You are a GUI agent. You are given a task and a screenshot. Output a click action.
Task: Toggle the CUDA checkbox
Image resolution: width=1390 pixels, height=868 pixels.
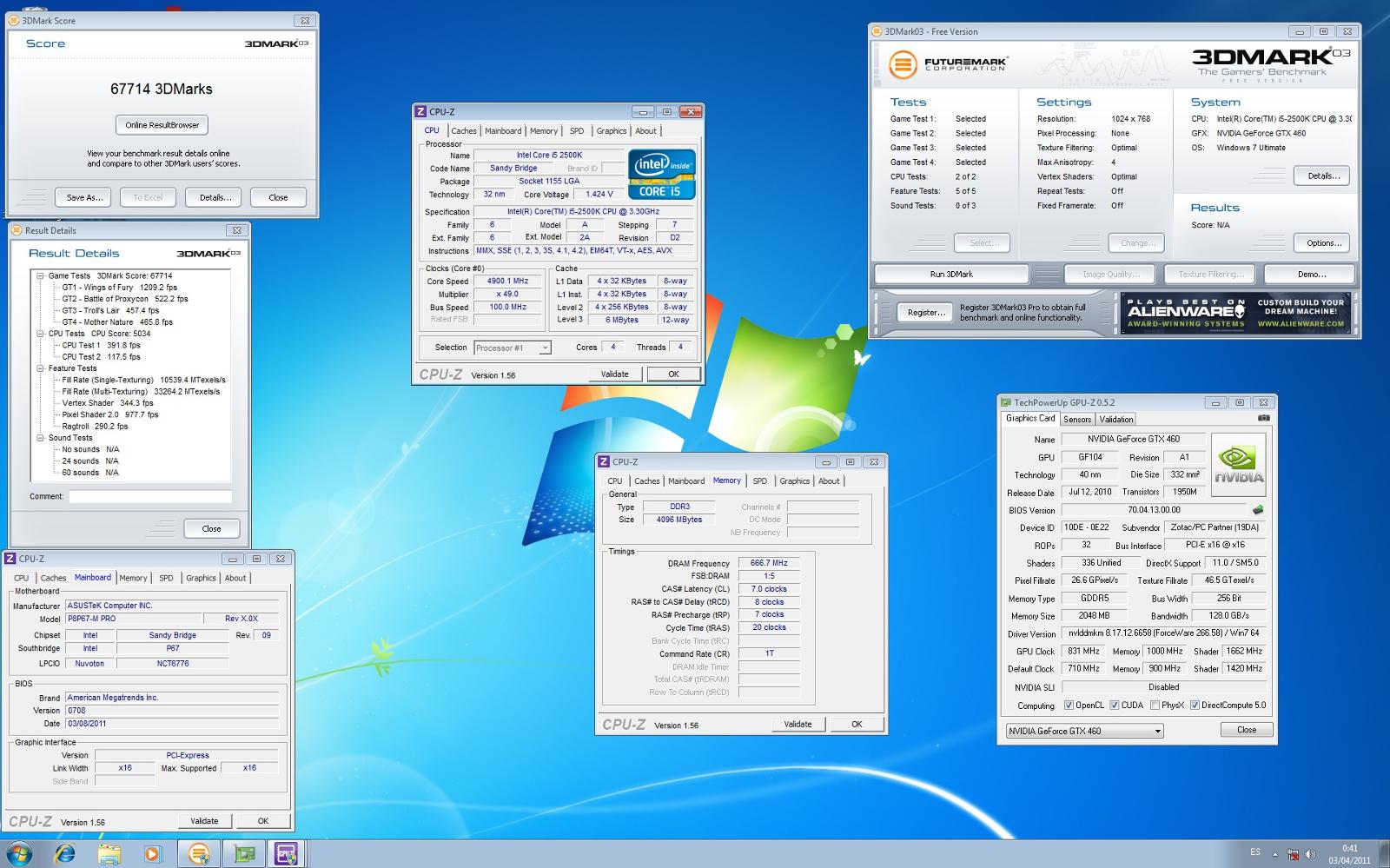(1115, 706)
